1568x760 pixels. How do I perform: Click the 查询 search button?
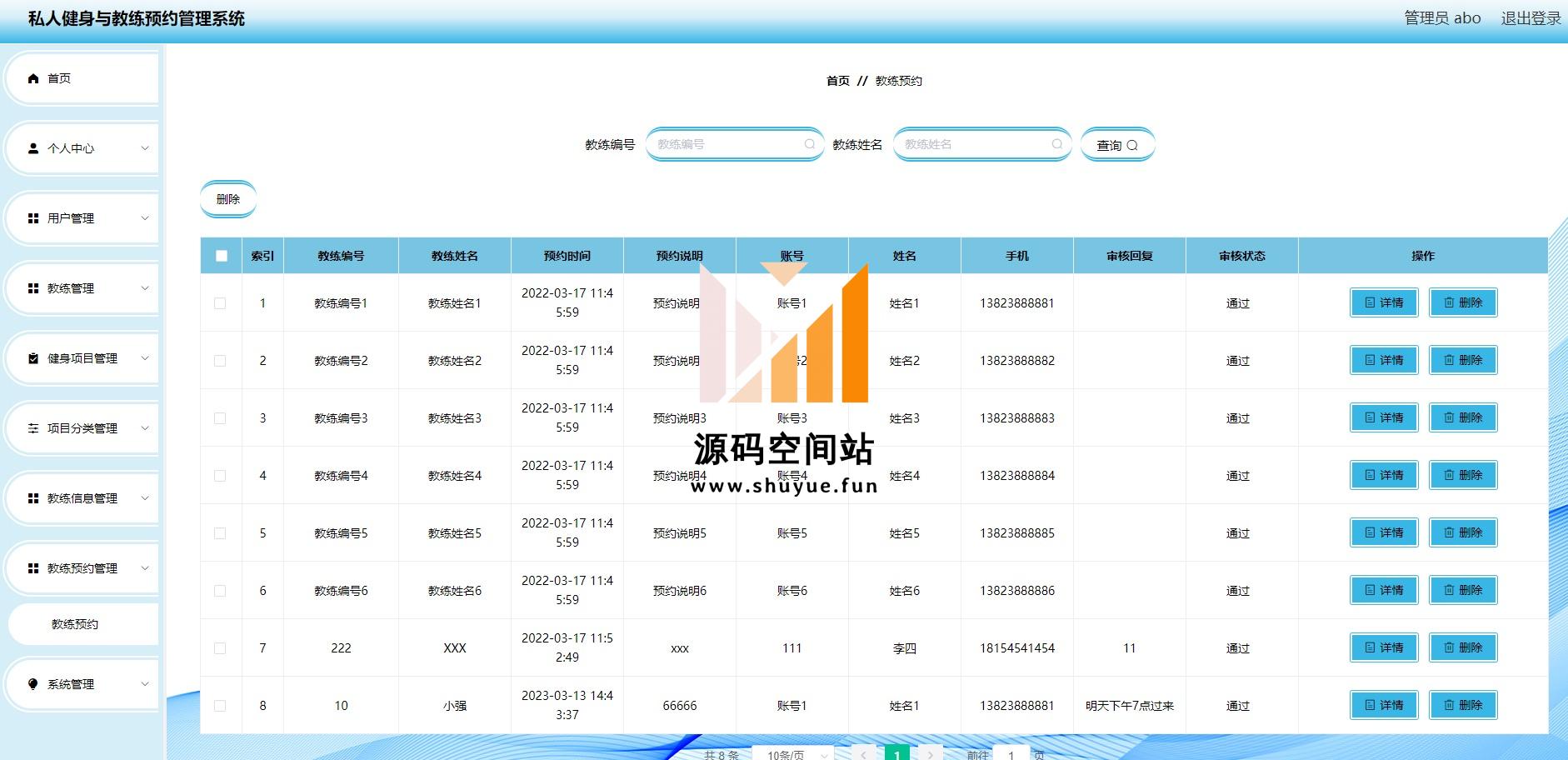pyautogui.click(x=1116, y=145)
